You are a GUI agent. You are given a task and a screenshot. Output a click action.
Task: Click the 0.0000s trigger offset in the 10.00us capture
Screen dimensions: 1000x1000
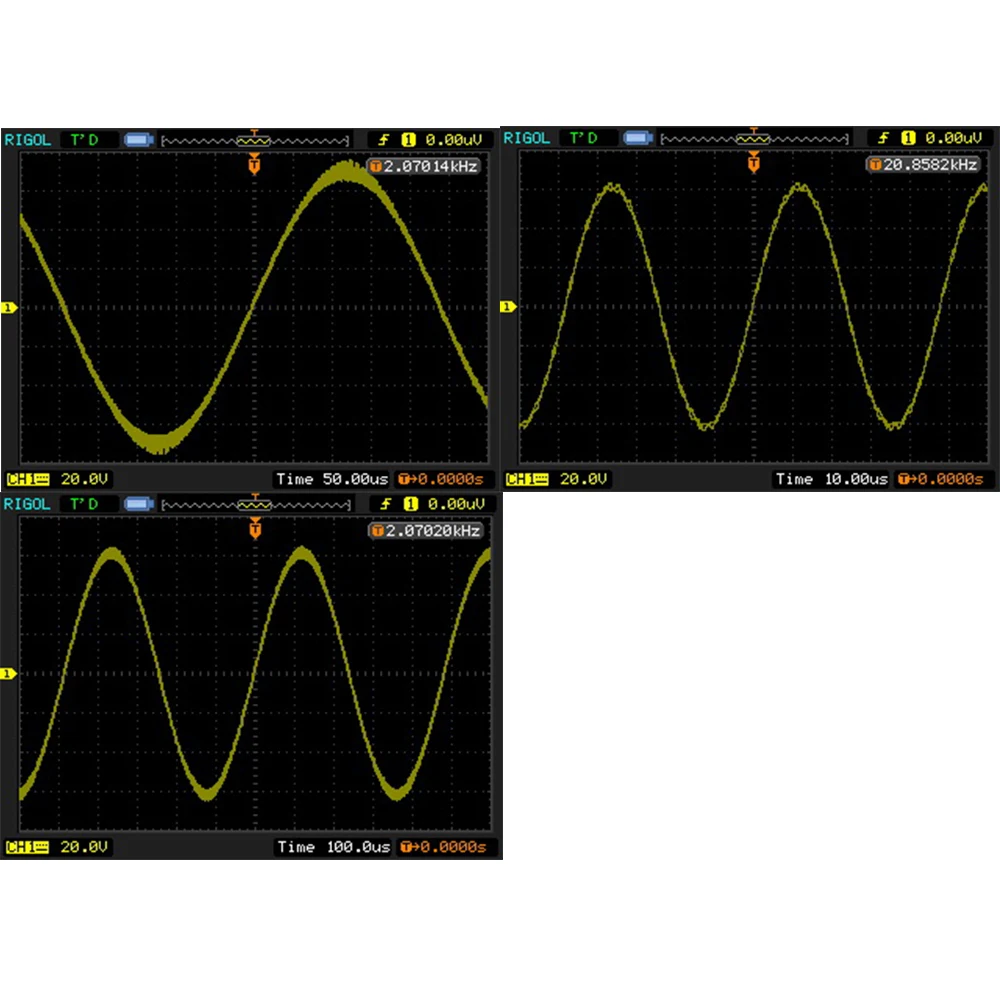pos(940,479)
